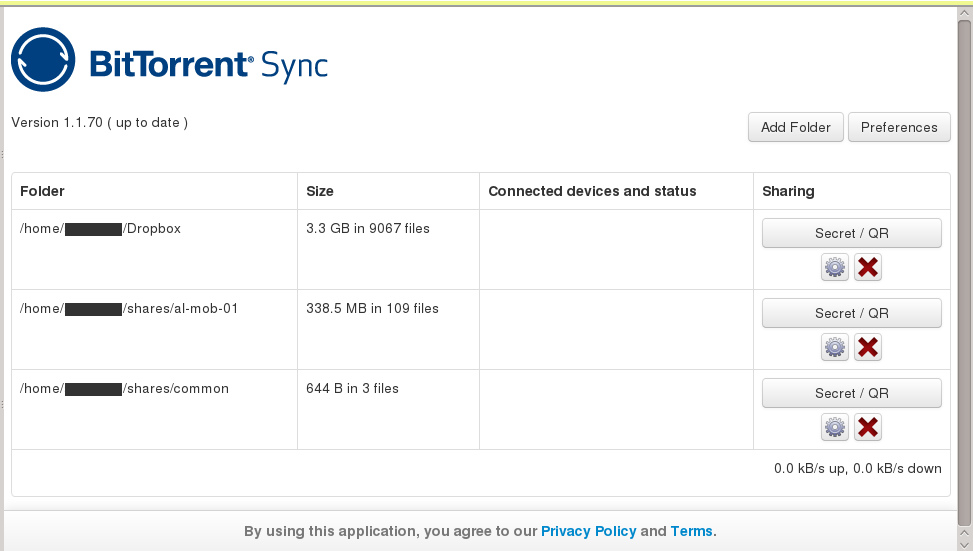Show Secret / QR for the Dropbox folder
The image size is (973, 551).
(x=851, y=233)
